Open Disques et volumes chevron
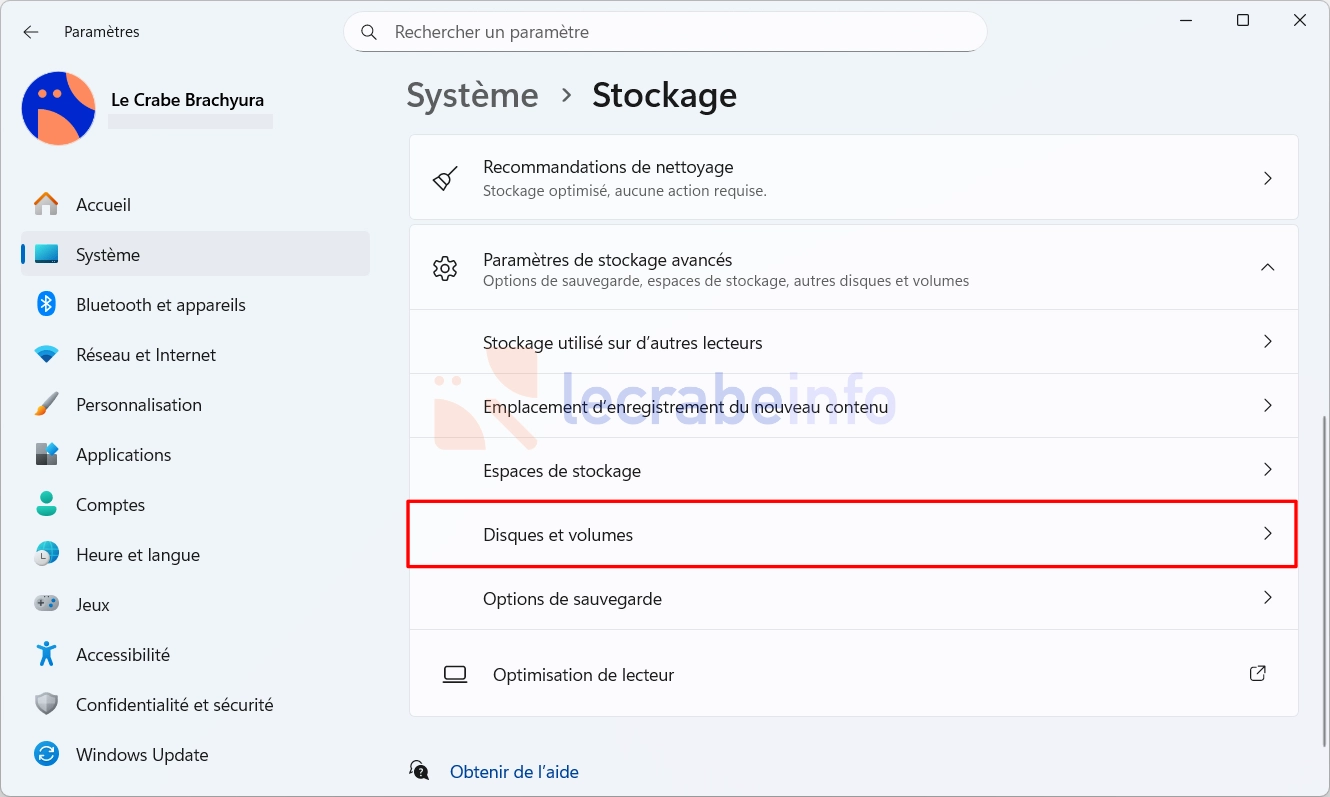 (1267, 534)
